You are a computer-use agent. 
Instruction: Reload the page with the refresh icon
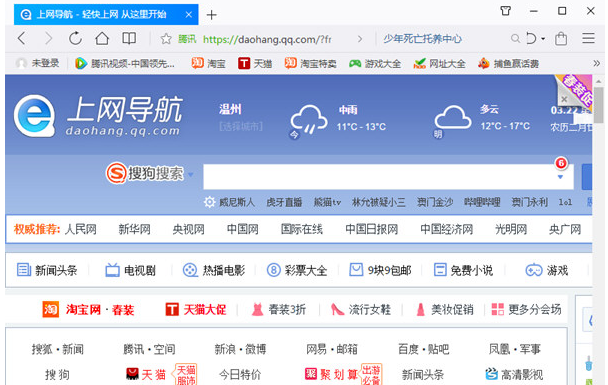click(75, 38)
